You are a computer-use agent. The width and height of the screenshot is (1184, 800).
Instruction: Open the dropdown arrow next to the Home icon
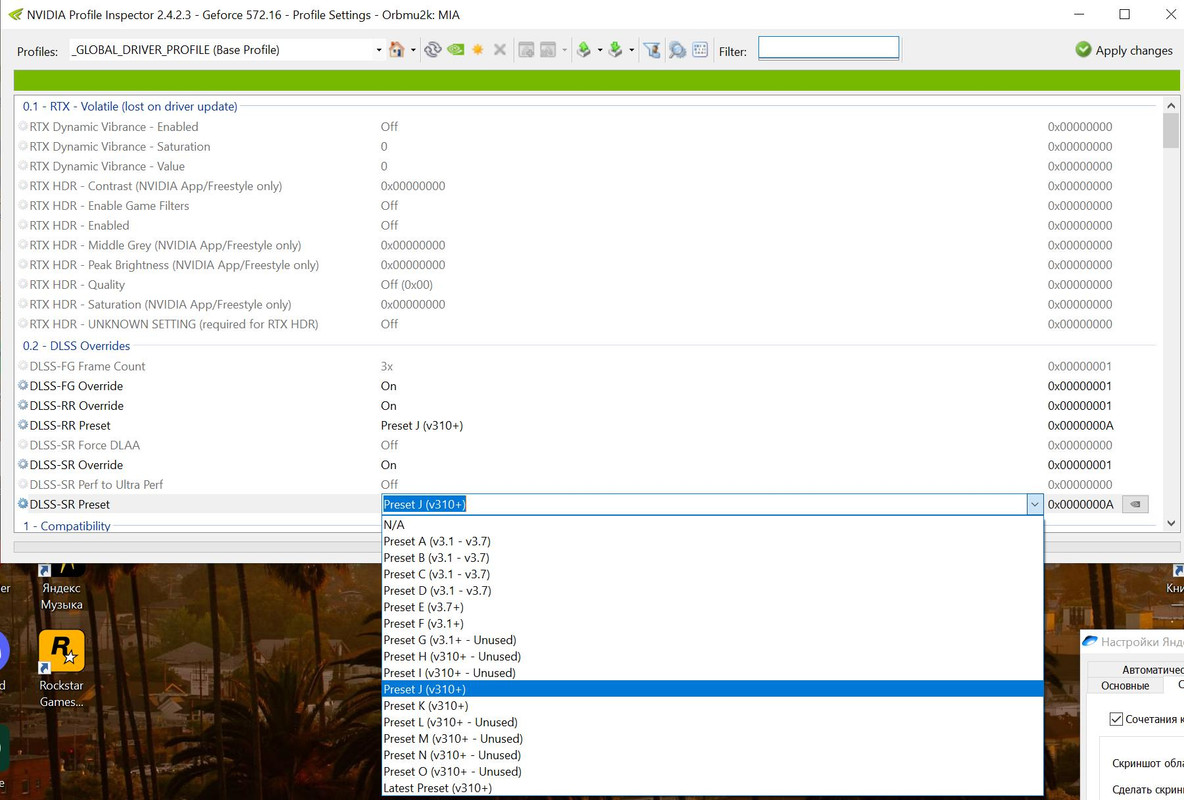point(413,50)
